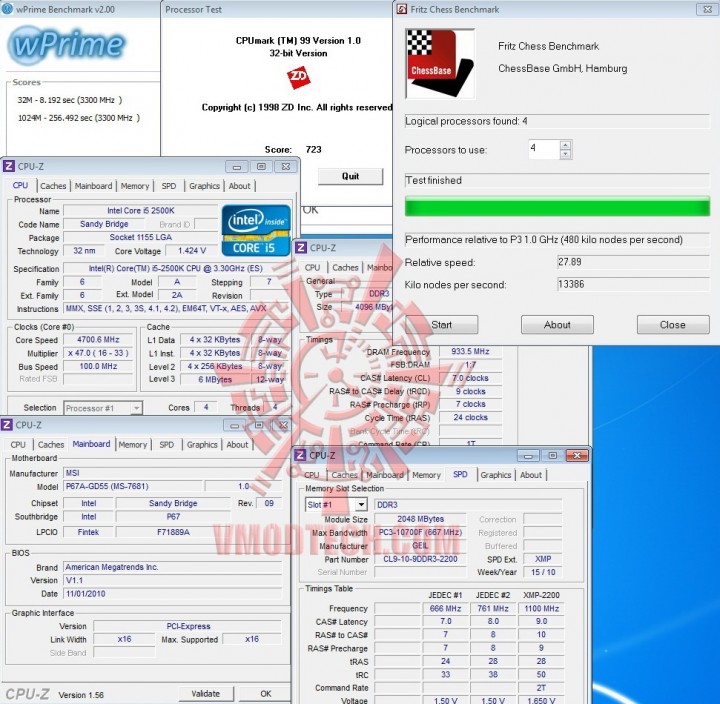
Task: Click the wPrime 32M score line
Action: coord(70,100)
